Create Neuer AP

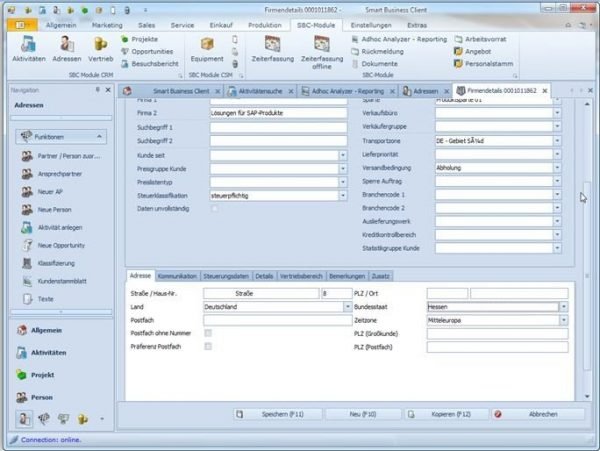point(42,192)
